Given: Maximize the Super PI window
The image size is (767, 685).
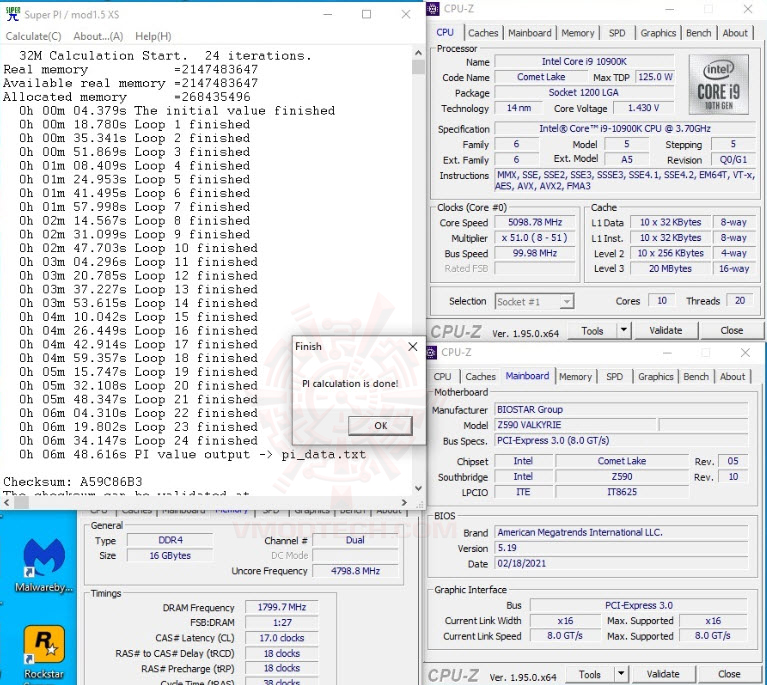Looking at the screenshot, I should (x=366, y=14).
